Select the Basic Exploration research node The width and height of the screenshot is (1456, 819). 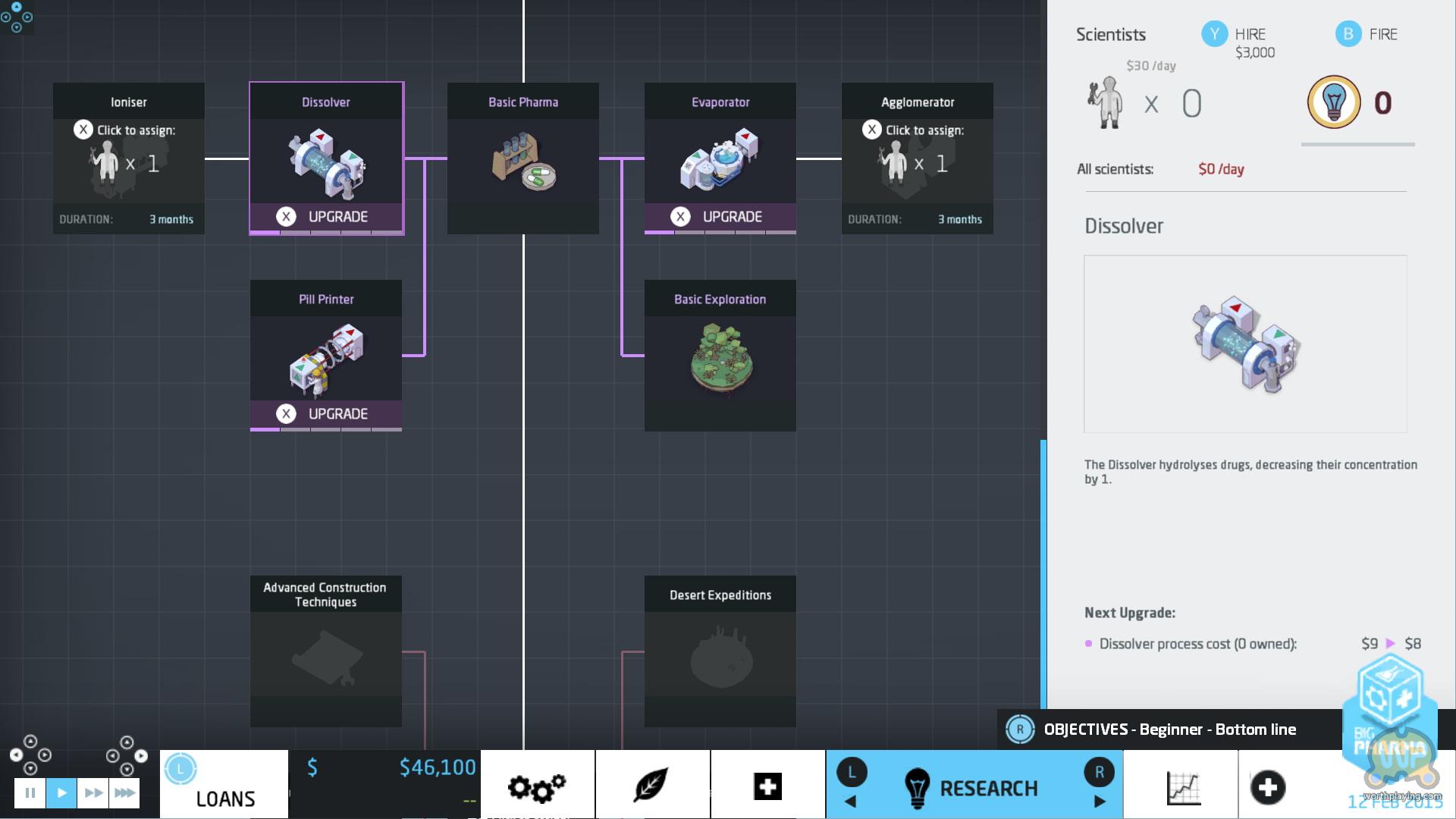[x=720, y=356]
